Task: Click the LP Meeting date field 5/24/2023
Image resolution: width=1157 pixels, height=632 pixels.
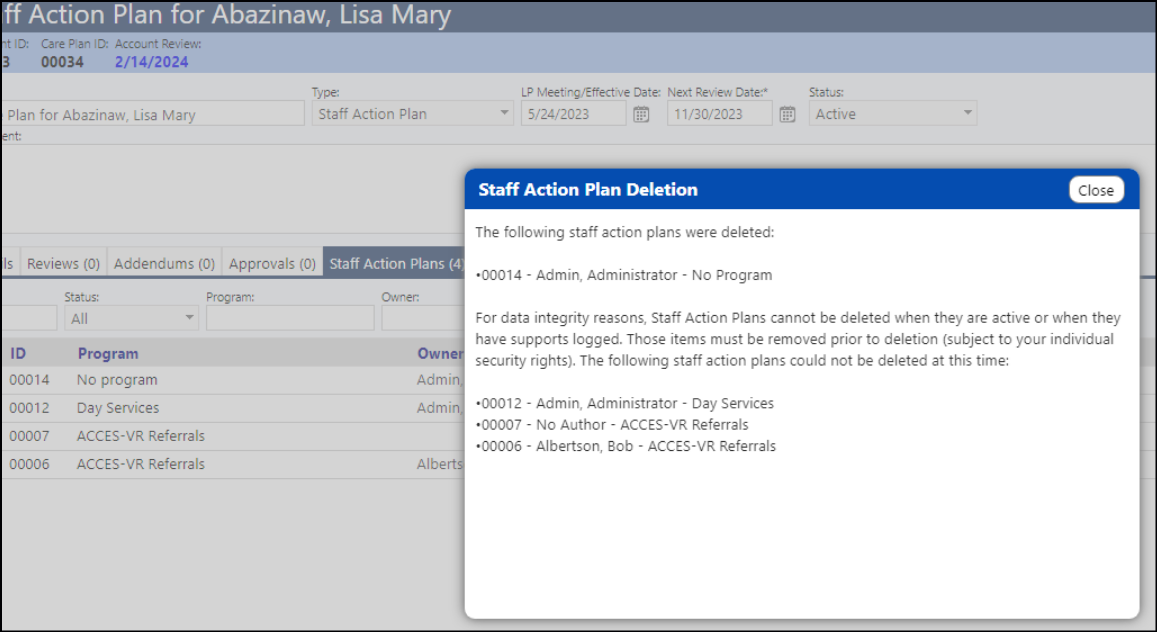Action: point(573,114)
